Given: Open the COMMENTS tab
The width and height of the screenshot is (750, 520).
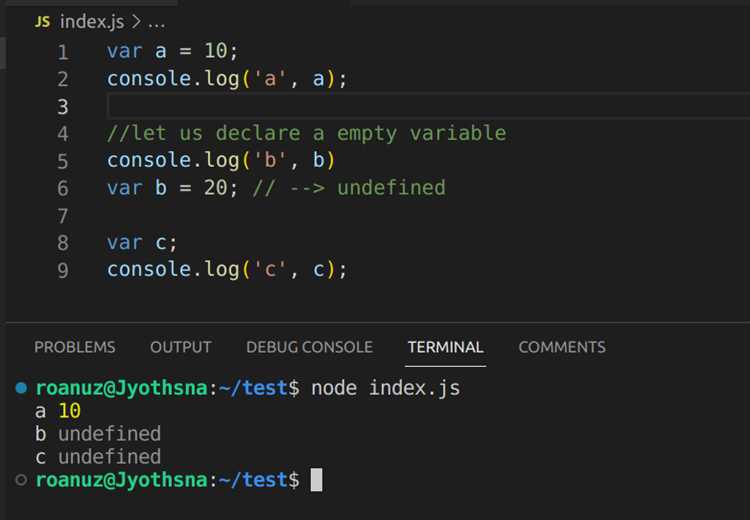Looking at the screenshot, I should tap(562, 347).
